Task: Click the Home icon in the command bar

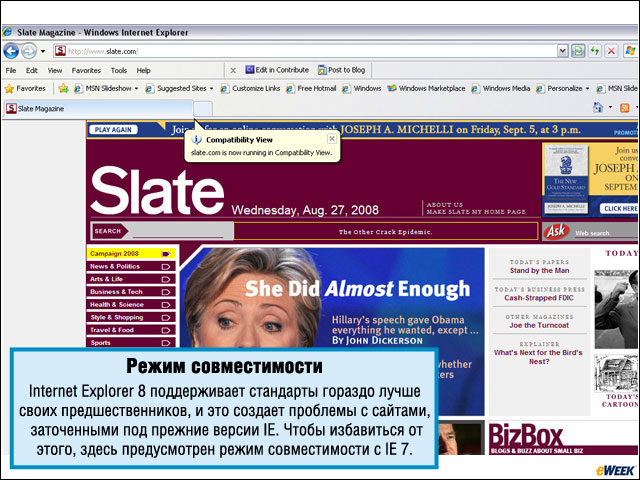Action: pos(598,107)
